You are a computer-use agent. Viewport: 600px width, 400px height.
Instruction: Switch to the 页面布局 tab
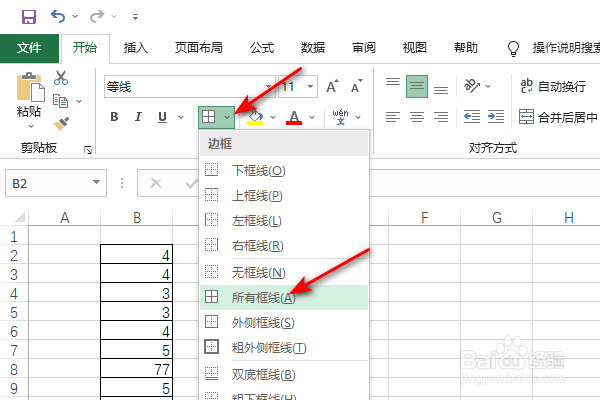199,48
